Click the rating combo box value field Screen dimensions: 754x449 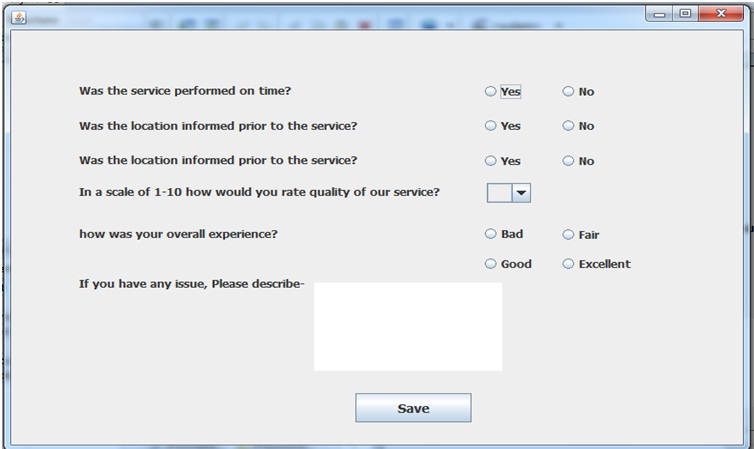499,192
